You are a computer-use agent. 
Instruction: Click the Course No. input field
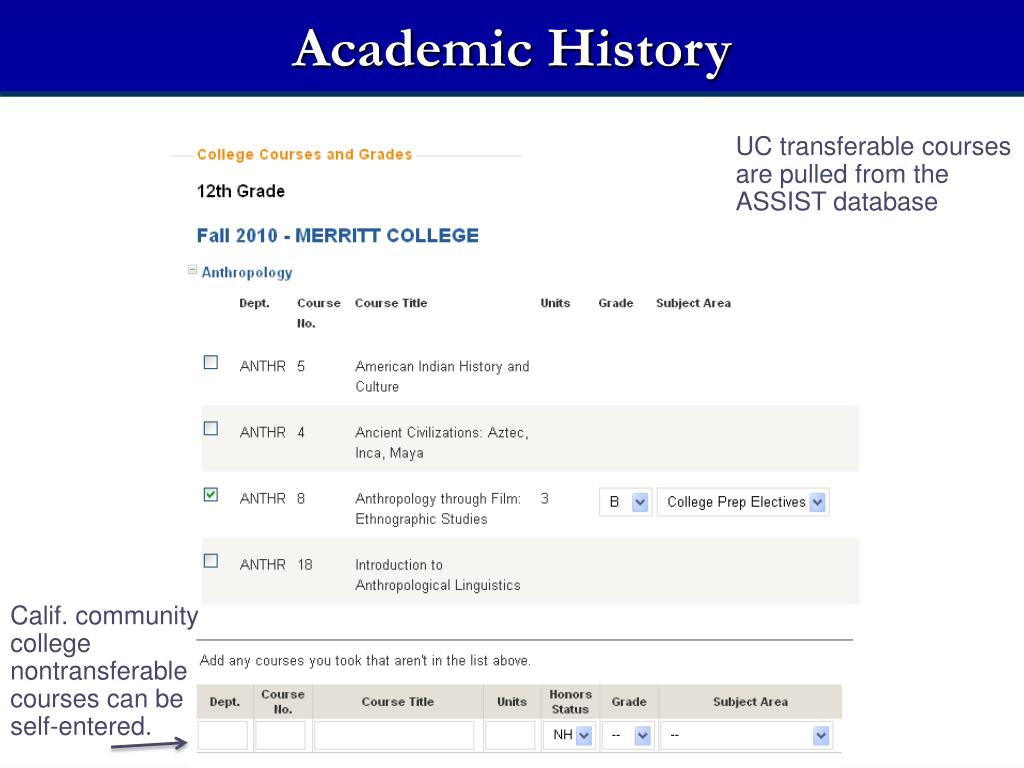pyautogui.click(x=280, y=735)
